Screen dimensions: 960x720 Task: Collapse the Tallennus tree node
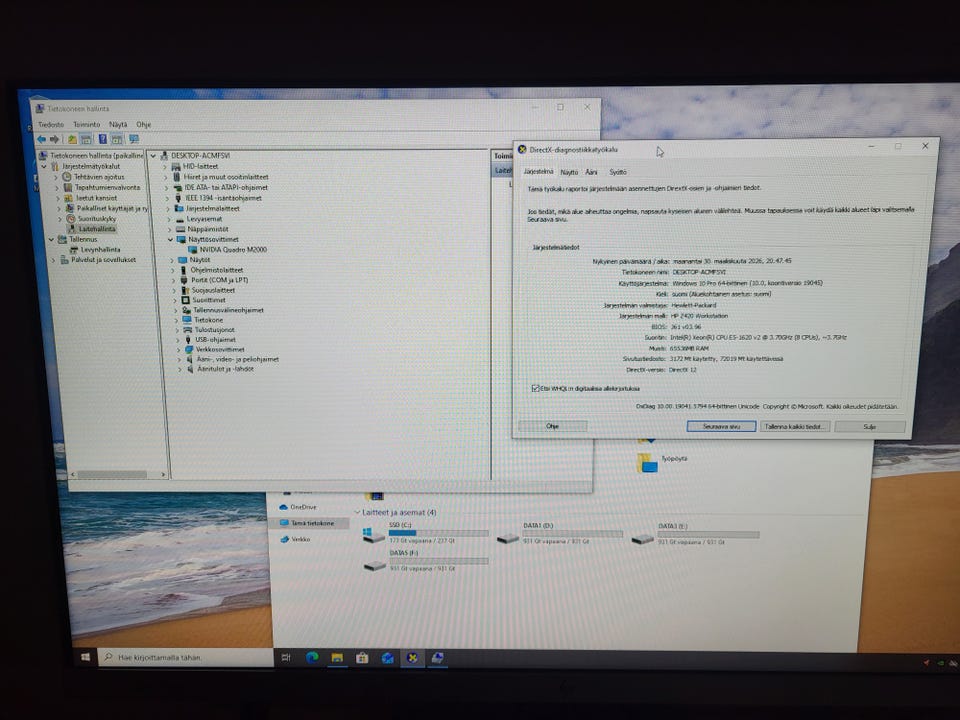point(51,239)
